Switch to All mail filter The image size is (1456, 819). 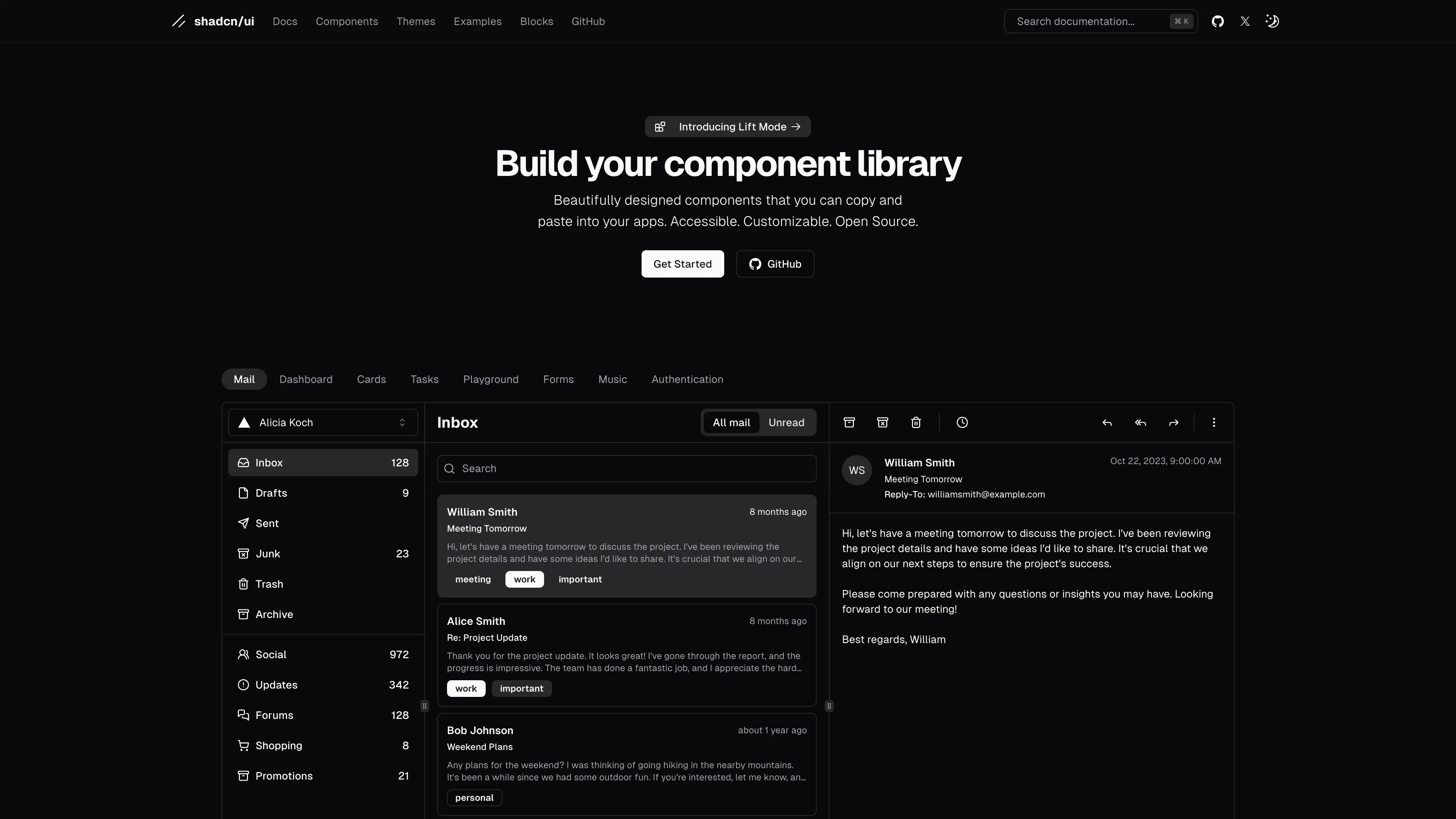coord(731,422)
